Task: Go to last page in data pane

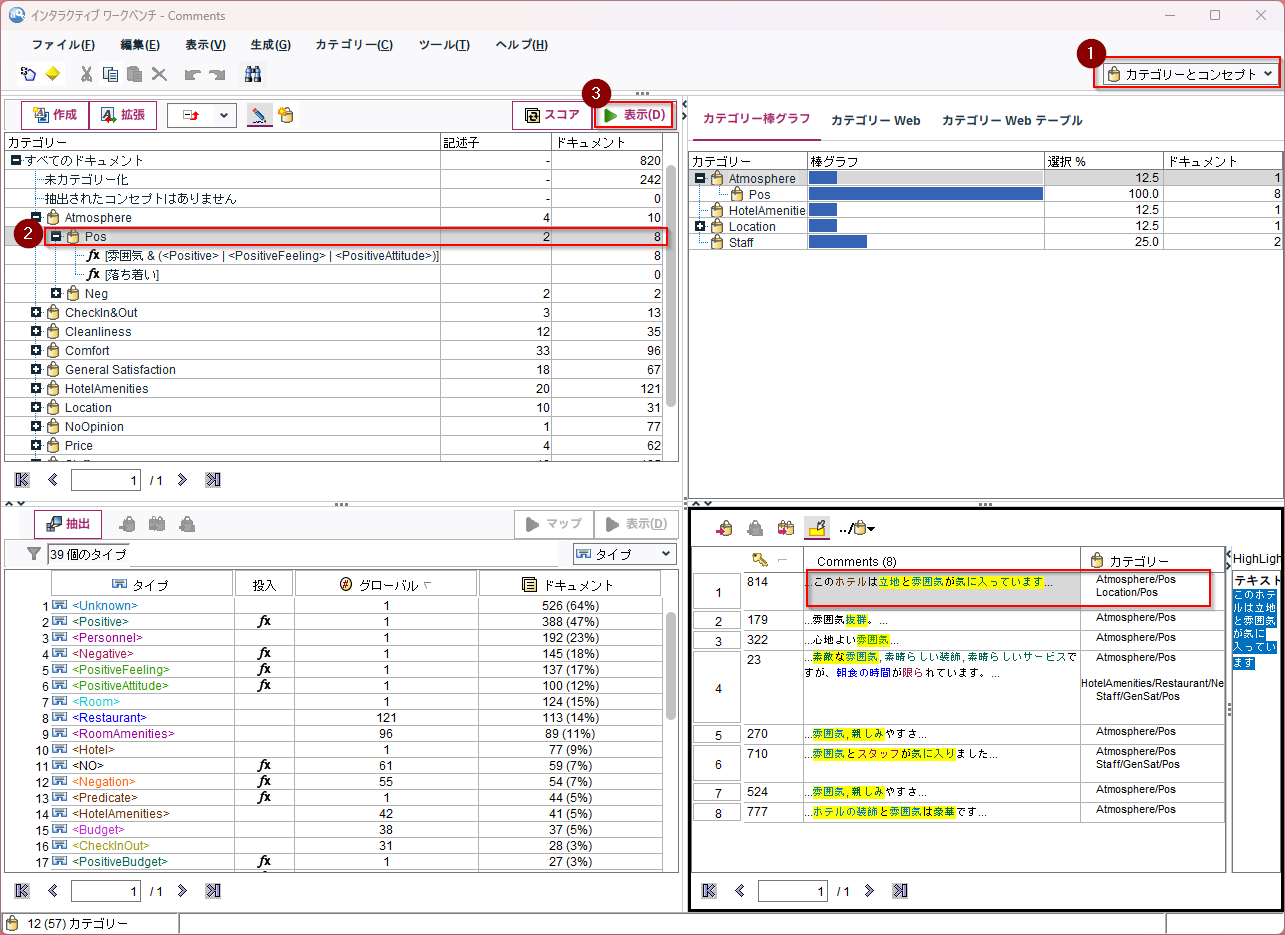Action: pos(900,890)
